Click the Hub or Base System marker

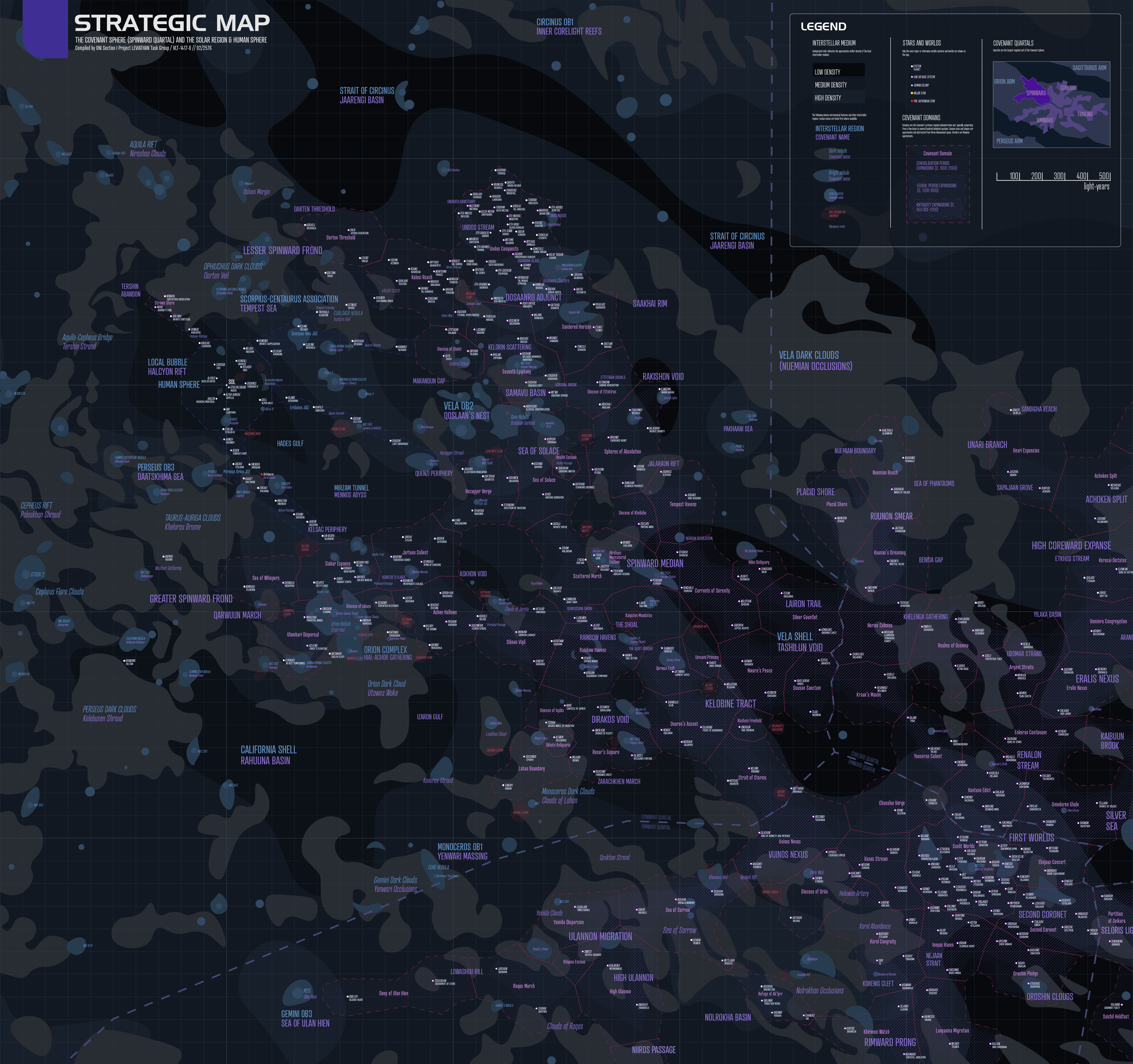[x=912, y=77]
